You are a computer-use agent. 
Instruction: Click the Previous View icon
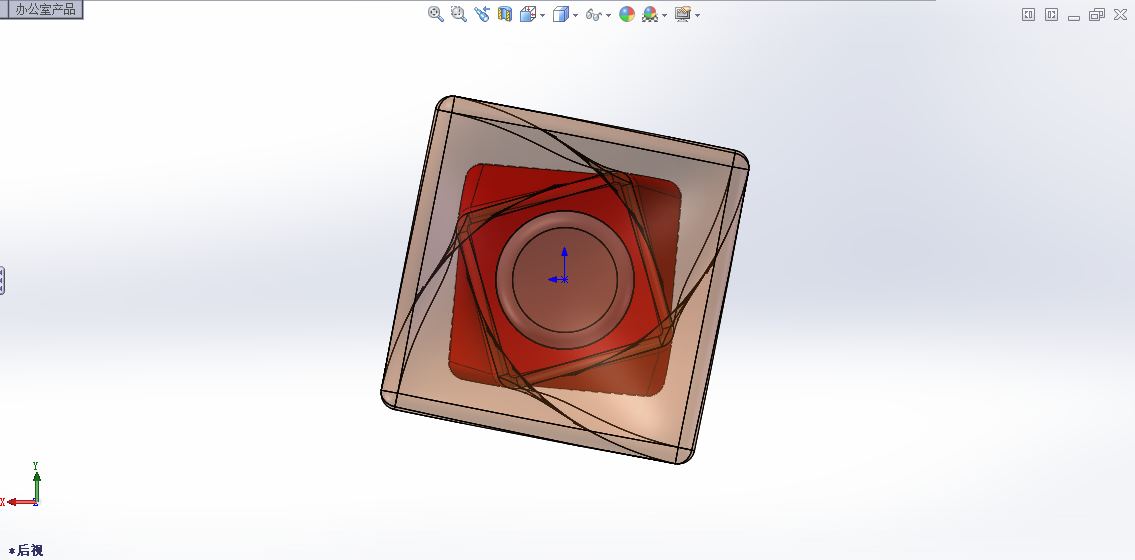(x=482, y=14)
